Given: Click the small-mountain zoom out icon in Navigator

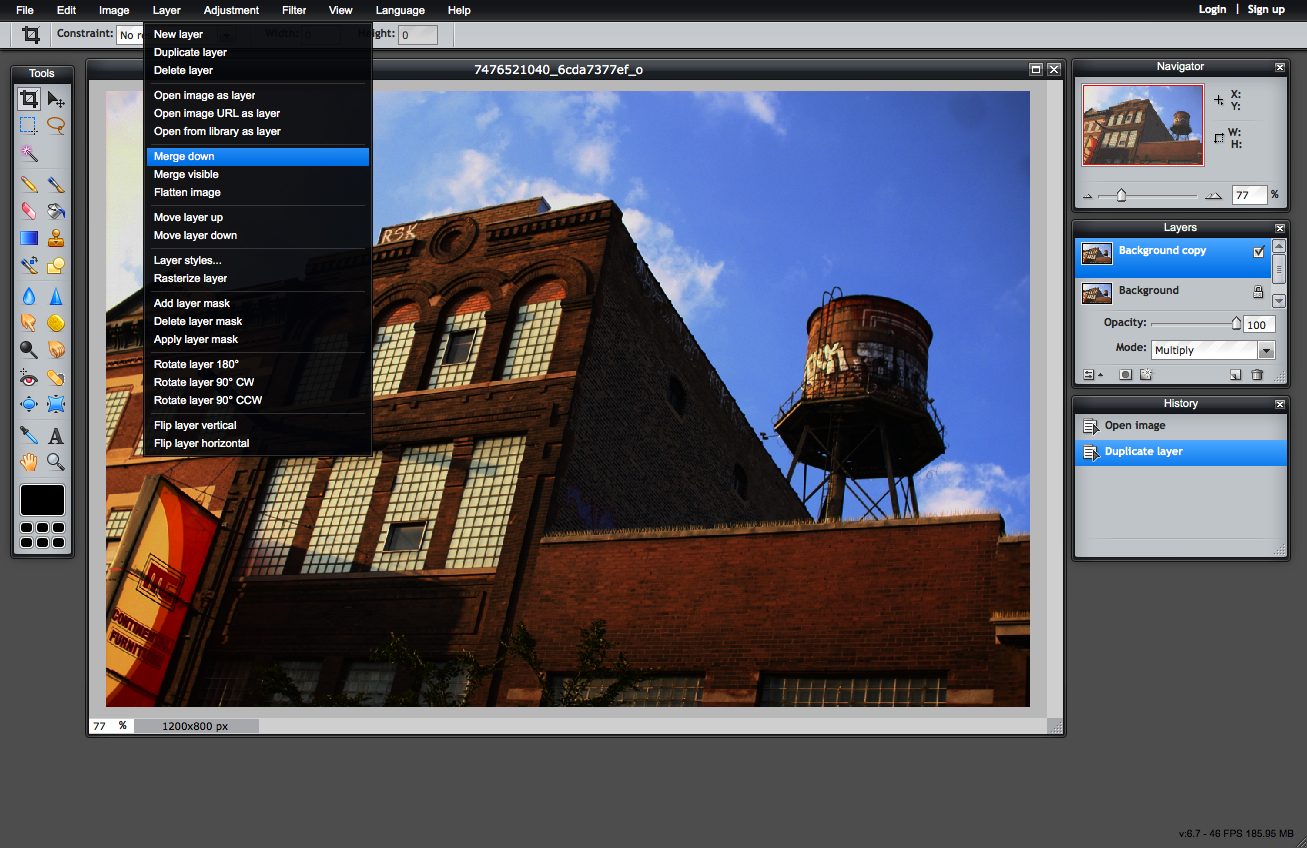Looking at the screenshot, I should point(1088,196).
